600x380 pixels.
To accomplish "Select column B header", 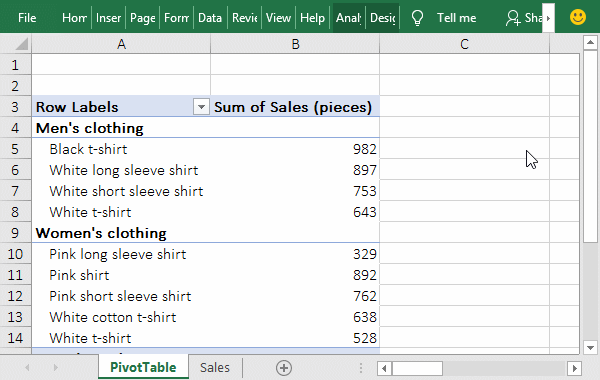I will tap(295, 44).
